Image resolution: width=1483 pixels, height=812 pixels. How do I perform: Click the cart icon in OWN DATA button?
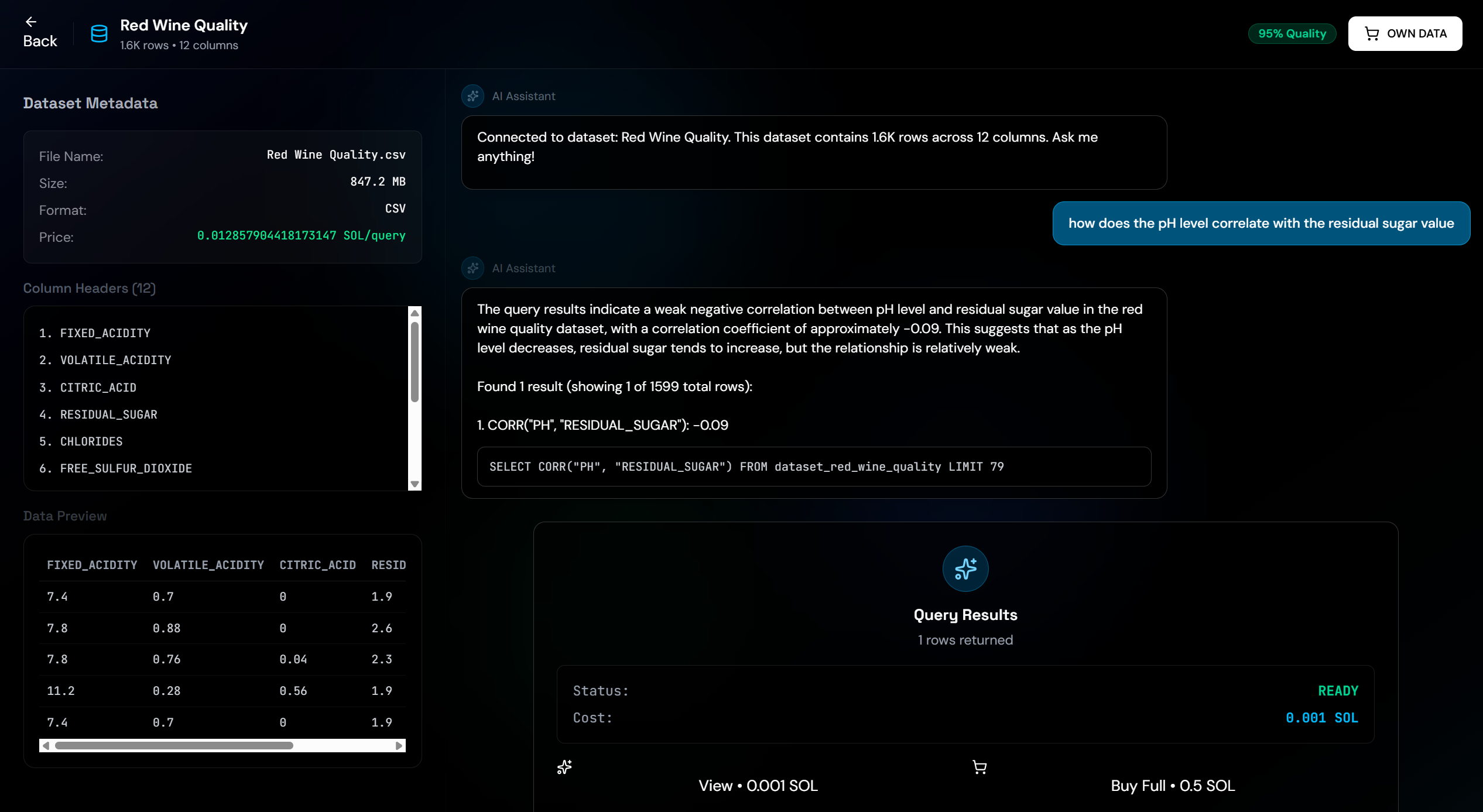[x=1371, y=34]
